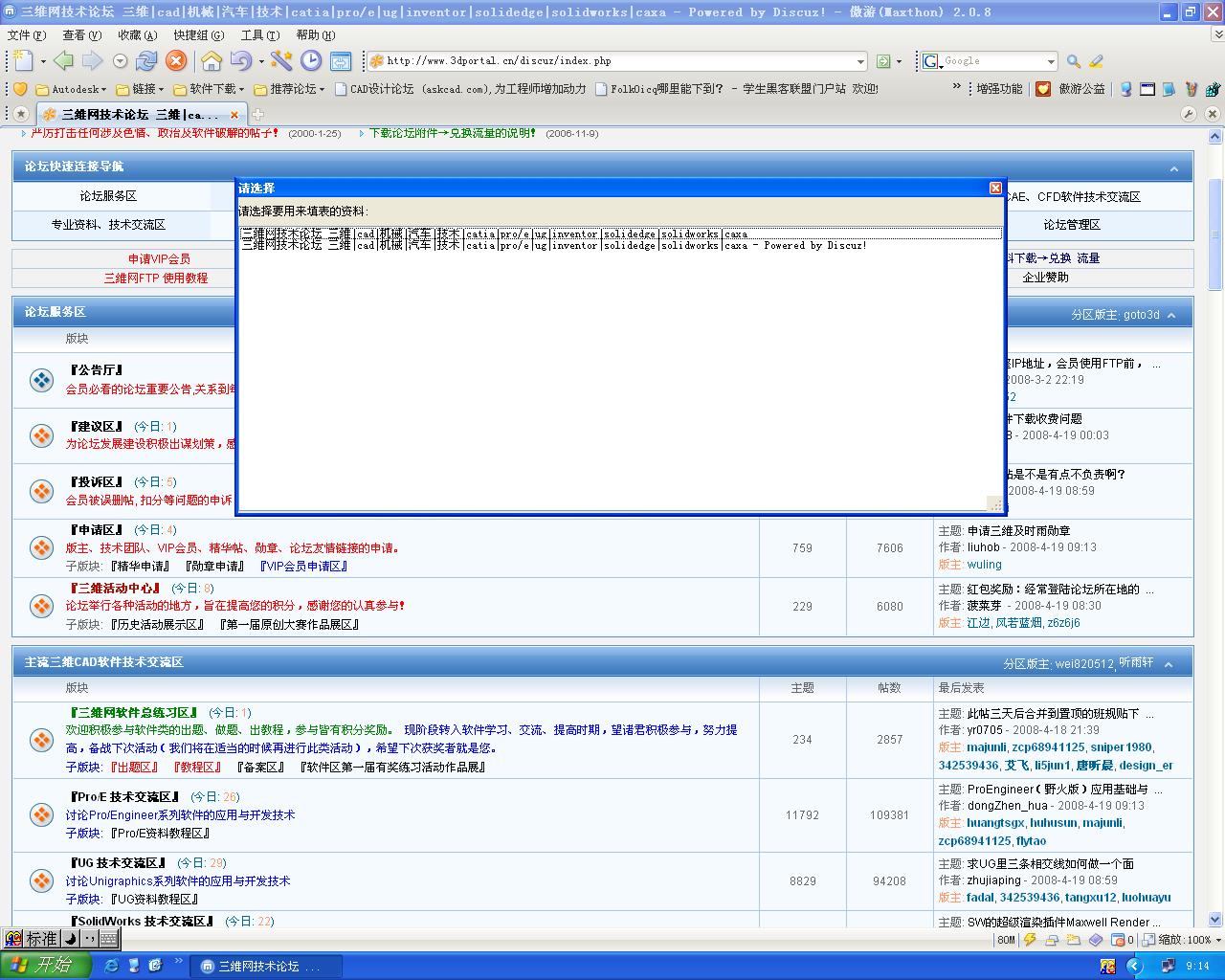This screenshot has height=980, width=1225.
Task: Open the favorites star button on tab bar
Action: click(x=21, y=114)
